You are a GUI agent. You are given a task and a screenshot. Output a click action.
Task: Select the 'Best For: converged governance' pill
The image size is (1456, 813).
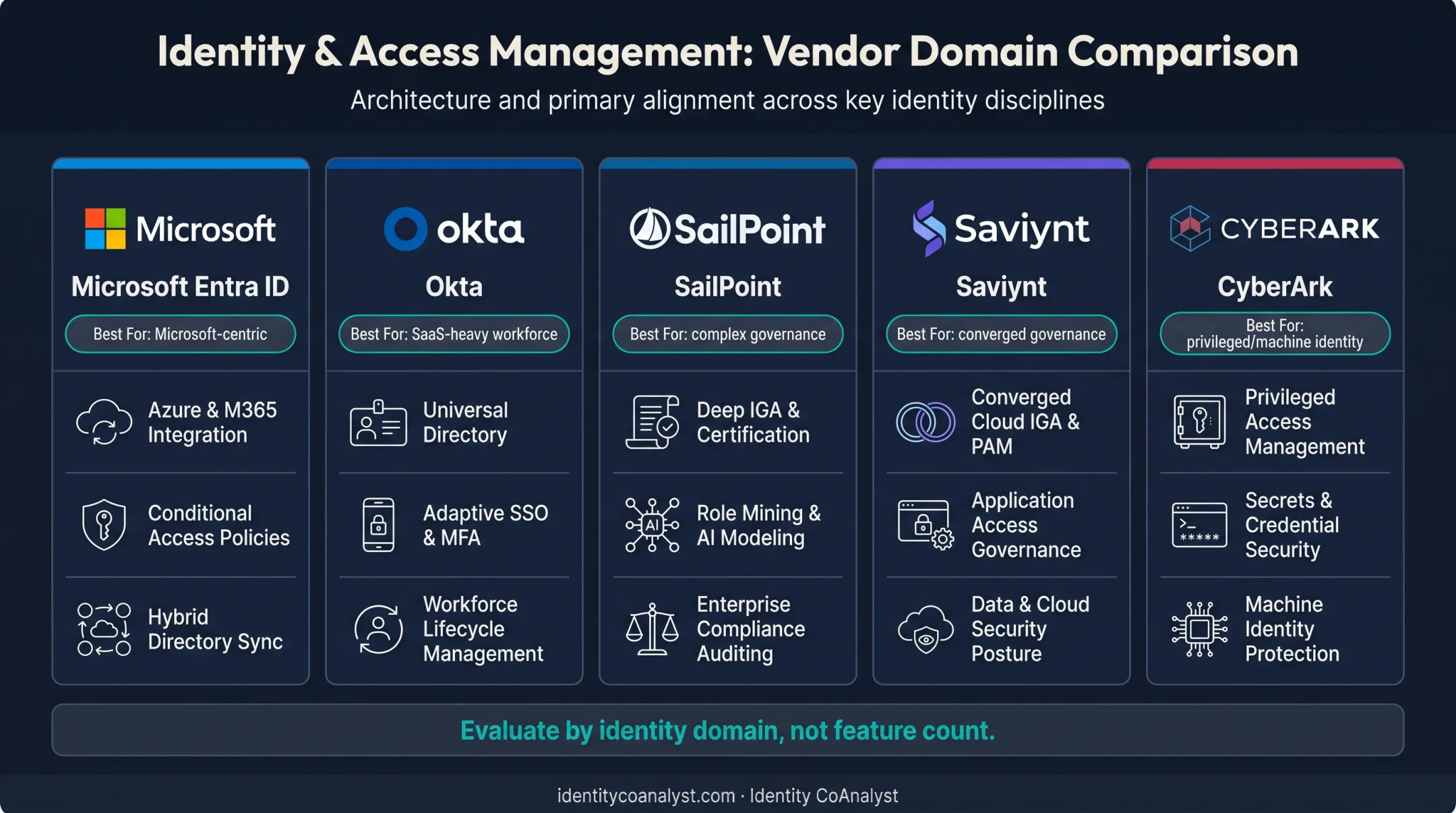point(1002,334)
